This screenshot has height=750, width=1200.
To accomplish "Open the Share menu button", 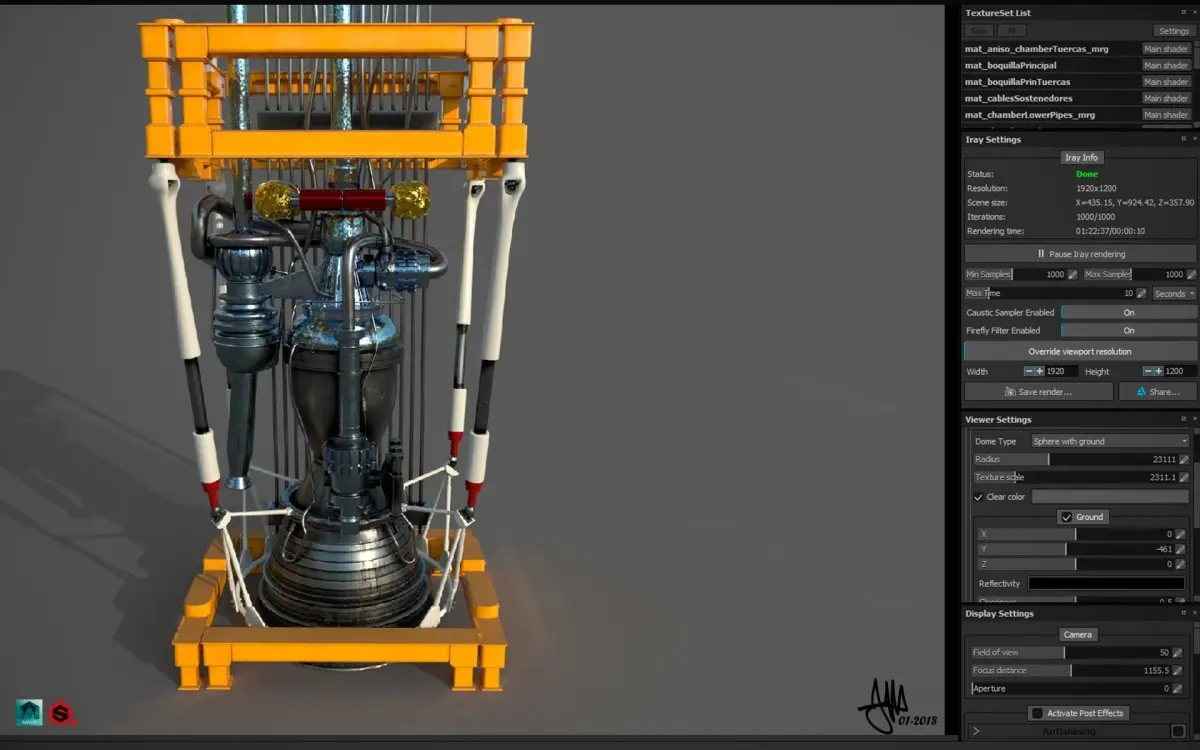I will click(x=1158, y=392).
